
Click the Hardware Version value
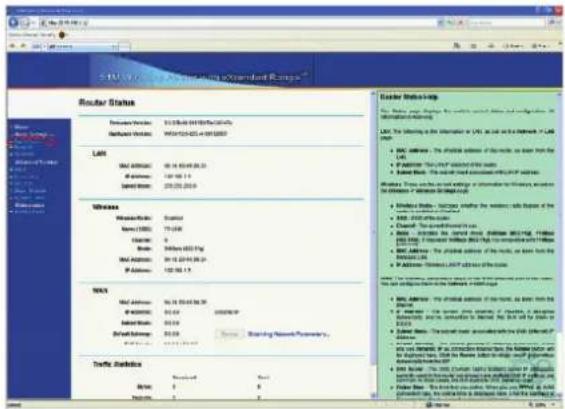196,134
